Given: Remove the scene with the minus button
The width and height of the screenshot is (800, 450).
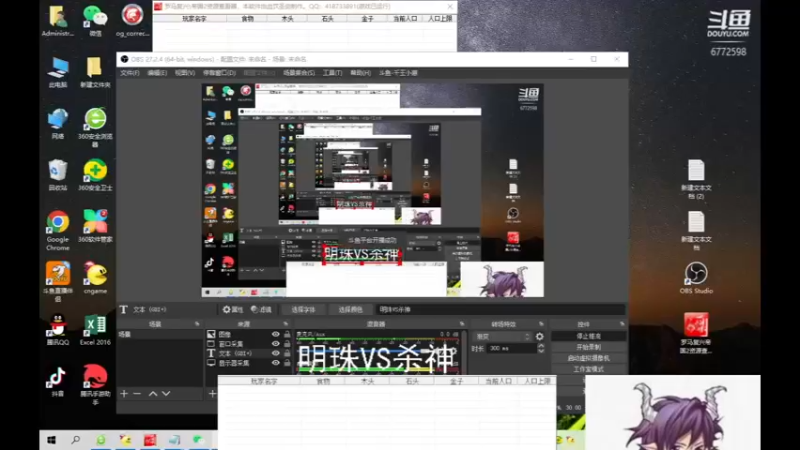Looking at the screenshot, I should (x=137, y=393).
